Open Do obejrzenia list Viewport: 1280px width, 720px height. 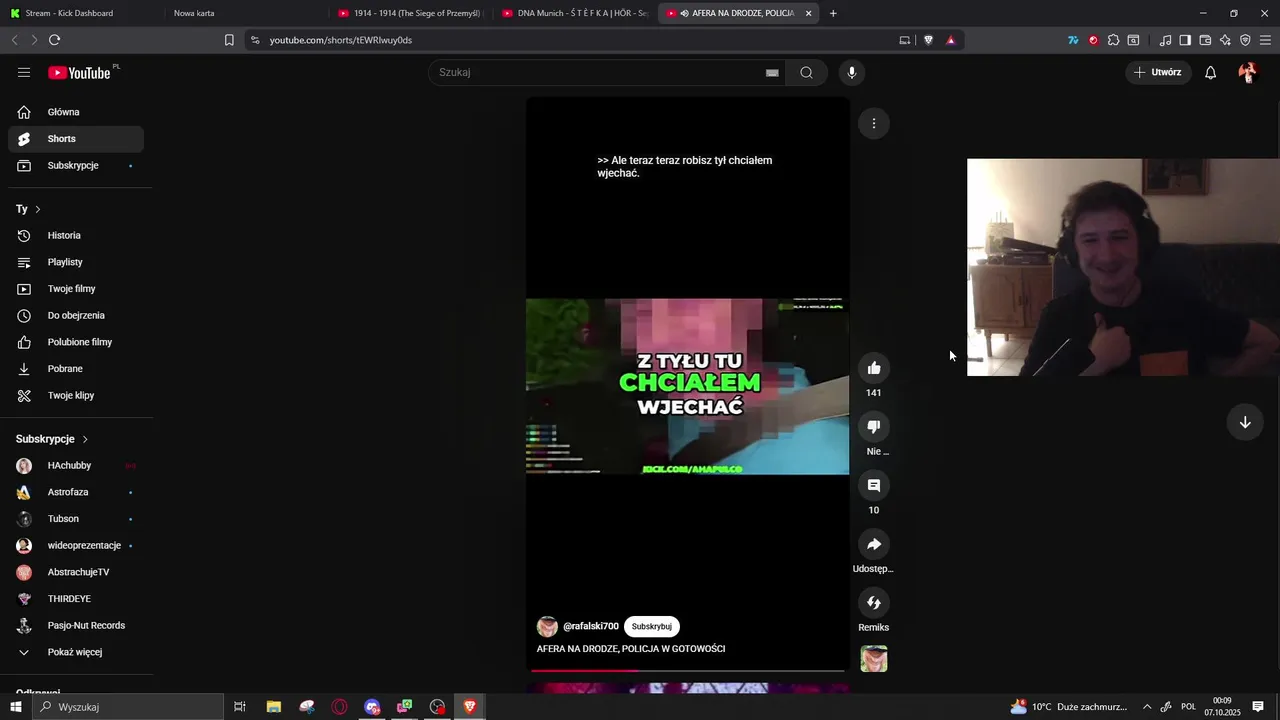(76, 315)
